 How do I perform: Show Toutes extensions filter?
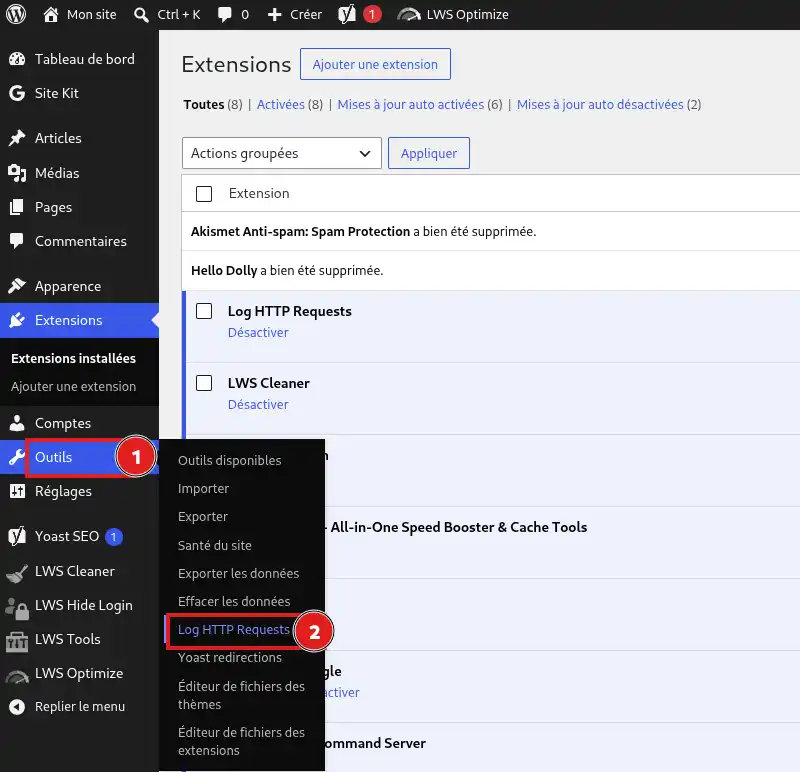click(204, 105)
